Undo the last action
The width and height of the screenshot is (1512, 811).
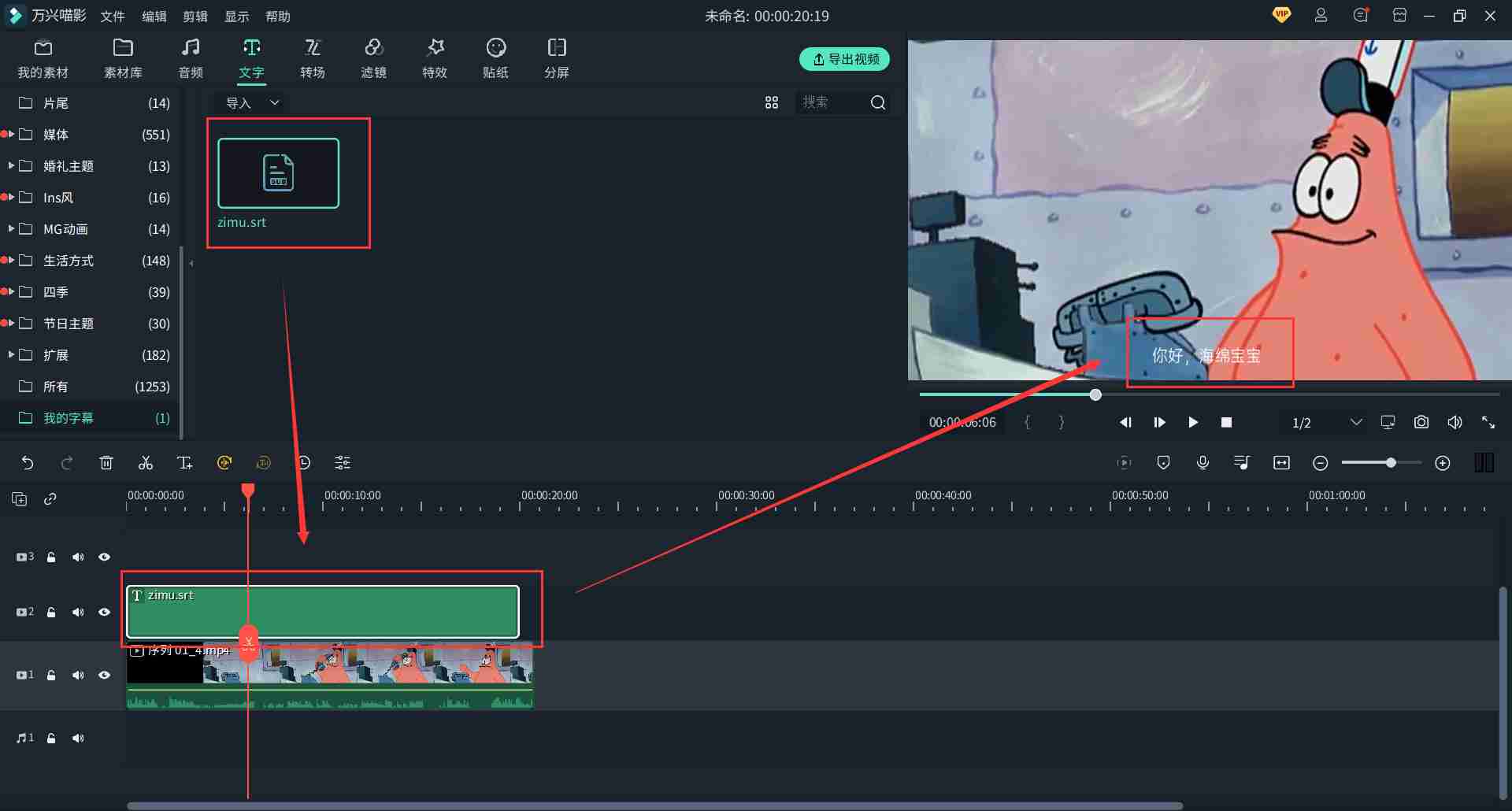click(x=28, y=463)
